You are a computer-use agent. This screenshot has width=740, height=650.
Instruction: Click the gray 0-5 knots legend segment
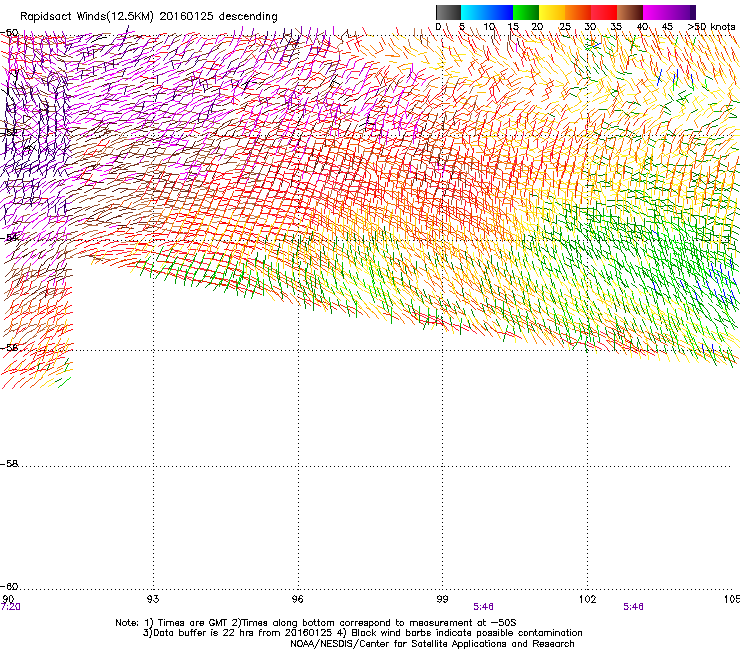(448, 12)
